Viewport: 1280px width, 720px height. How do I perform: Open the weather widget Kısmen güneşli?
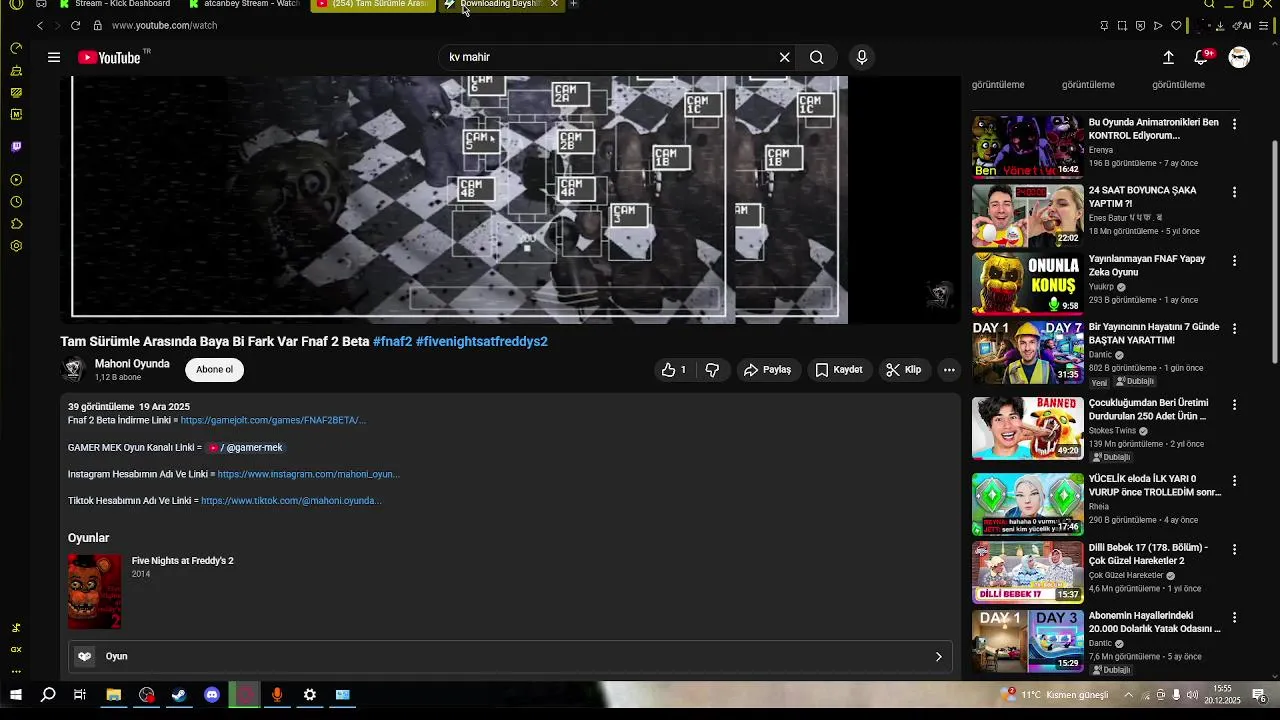coord(1055,695)
